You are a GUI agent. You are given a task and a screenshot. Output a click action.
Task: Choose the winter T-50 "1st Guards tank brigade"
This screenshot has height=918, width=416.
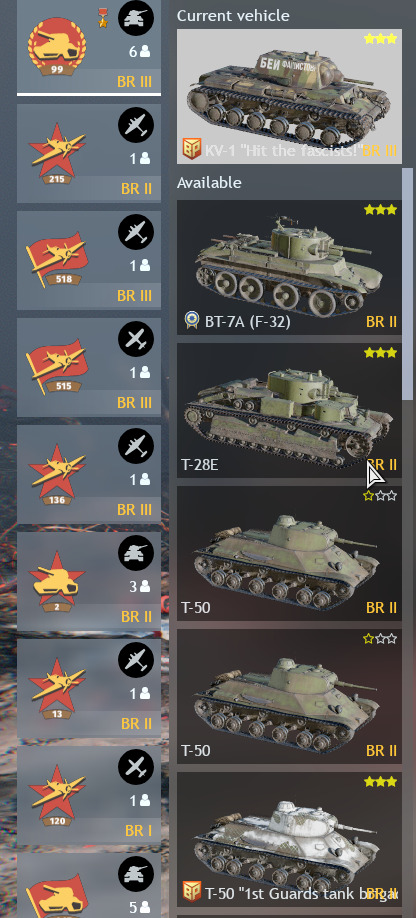point(290,839)
